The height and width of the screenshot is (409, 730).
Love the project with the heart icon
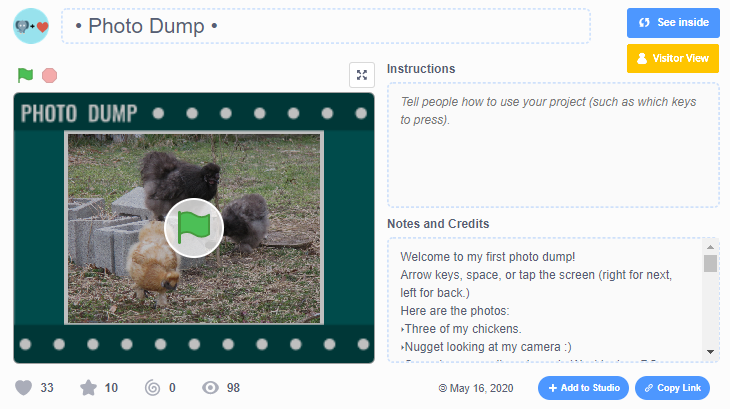[x=24, y=388]
